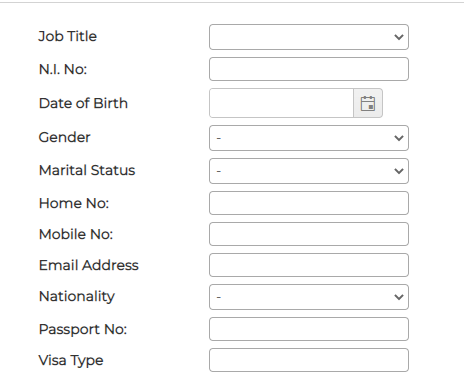
Task: Click the Gender label text
Action: [x=65, y=137]
